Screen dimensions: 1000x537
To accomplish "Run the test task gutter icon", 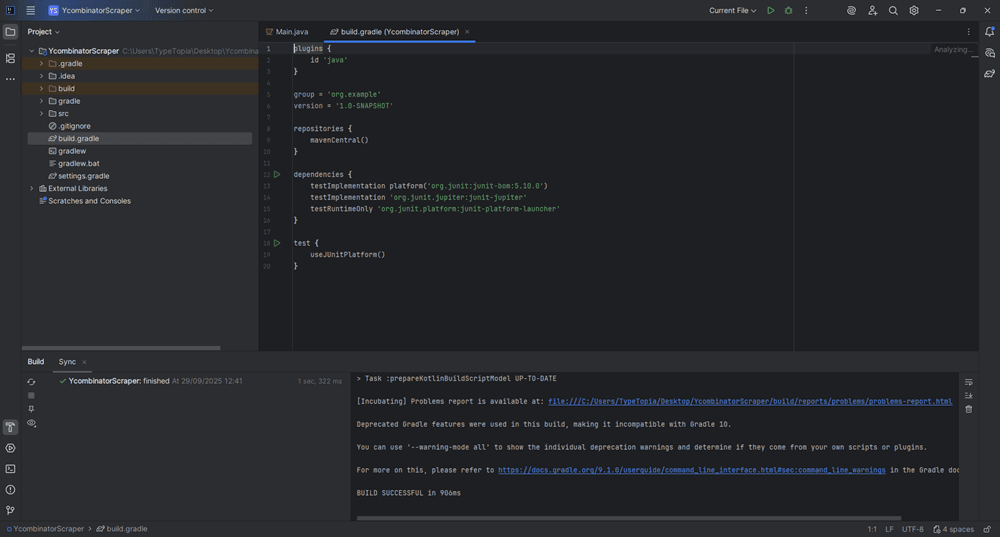I will (x=277, y=243).
